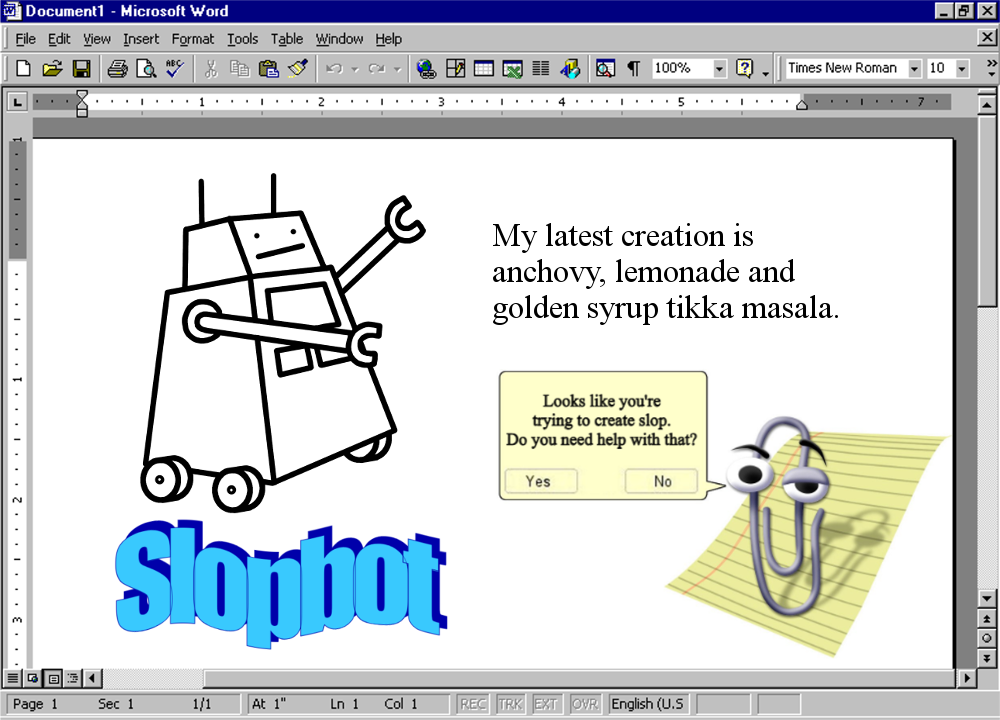Open the font size dropdown
1000x720 pixels.
pos(962,68)
